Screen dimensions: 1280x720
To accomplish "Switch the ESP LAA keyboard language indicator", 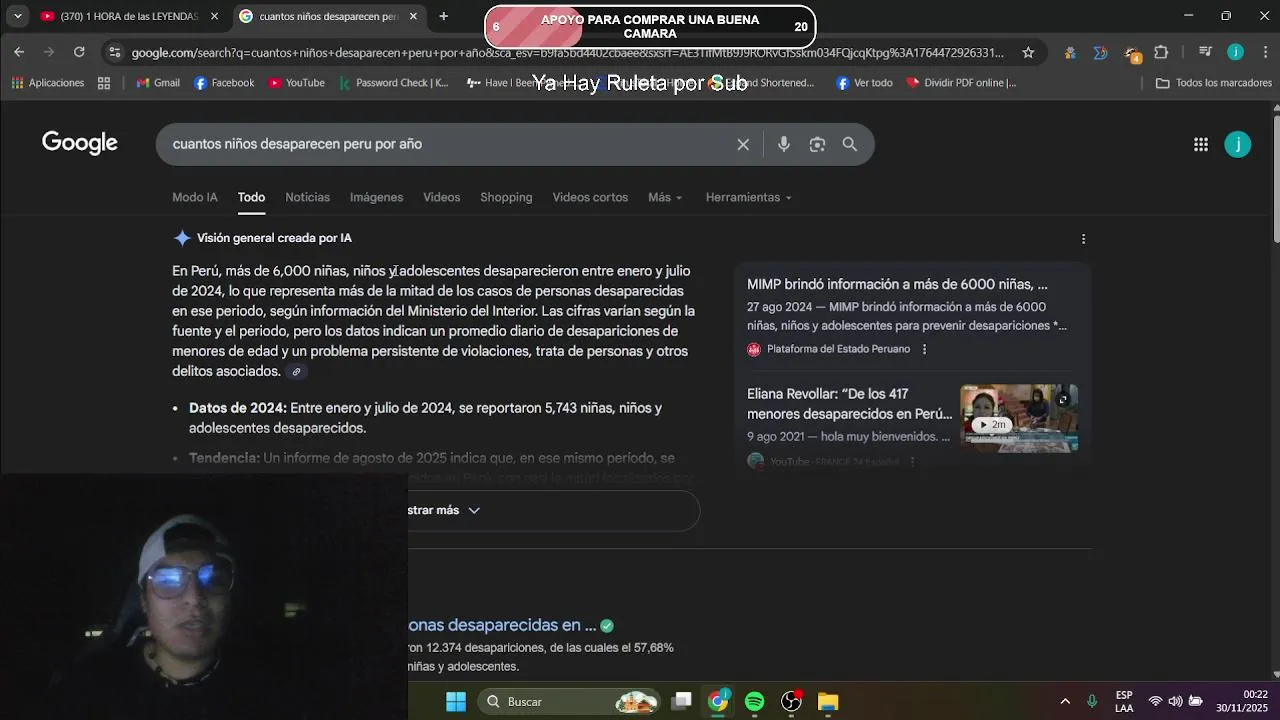I will point(1124,702).
